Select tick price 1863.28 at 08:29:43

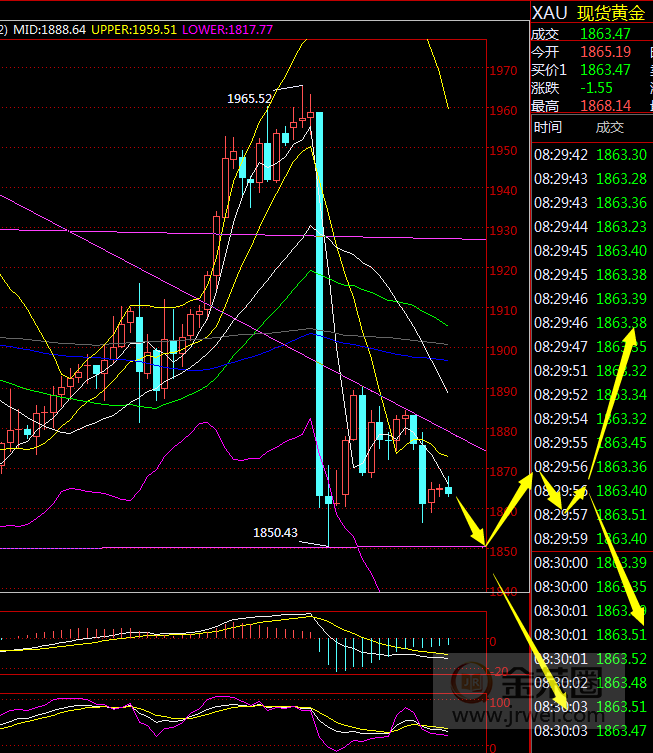pos(622,179)
